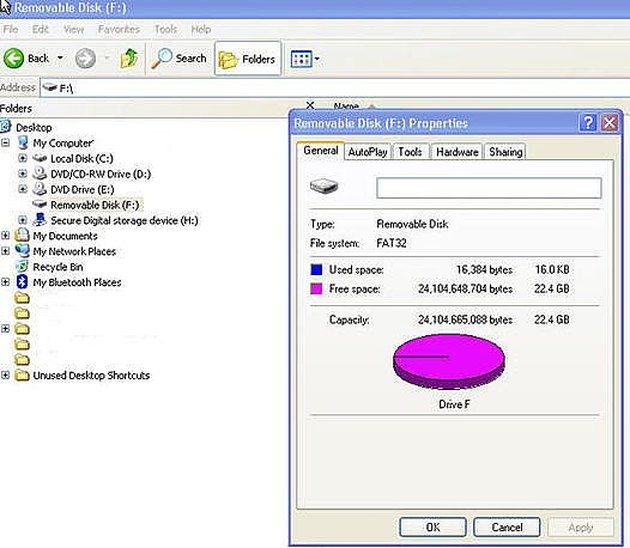Click the FAT32 file system value
630x548 pixels.
click(391, 243)
